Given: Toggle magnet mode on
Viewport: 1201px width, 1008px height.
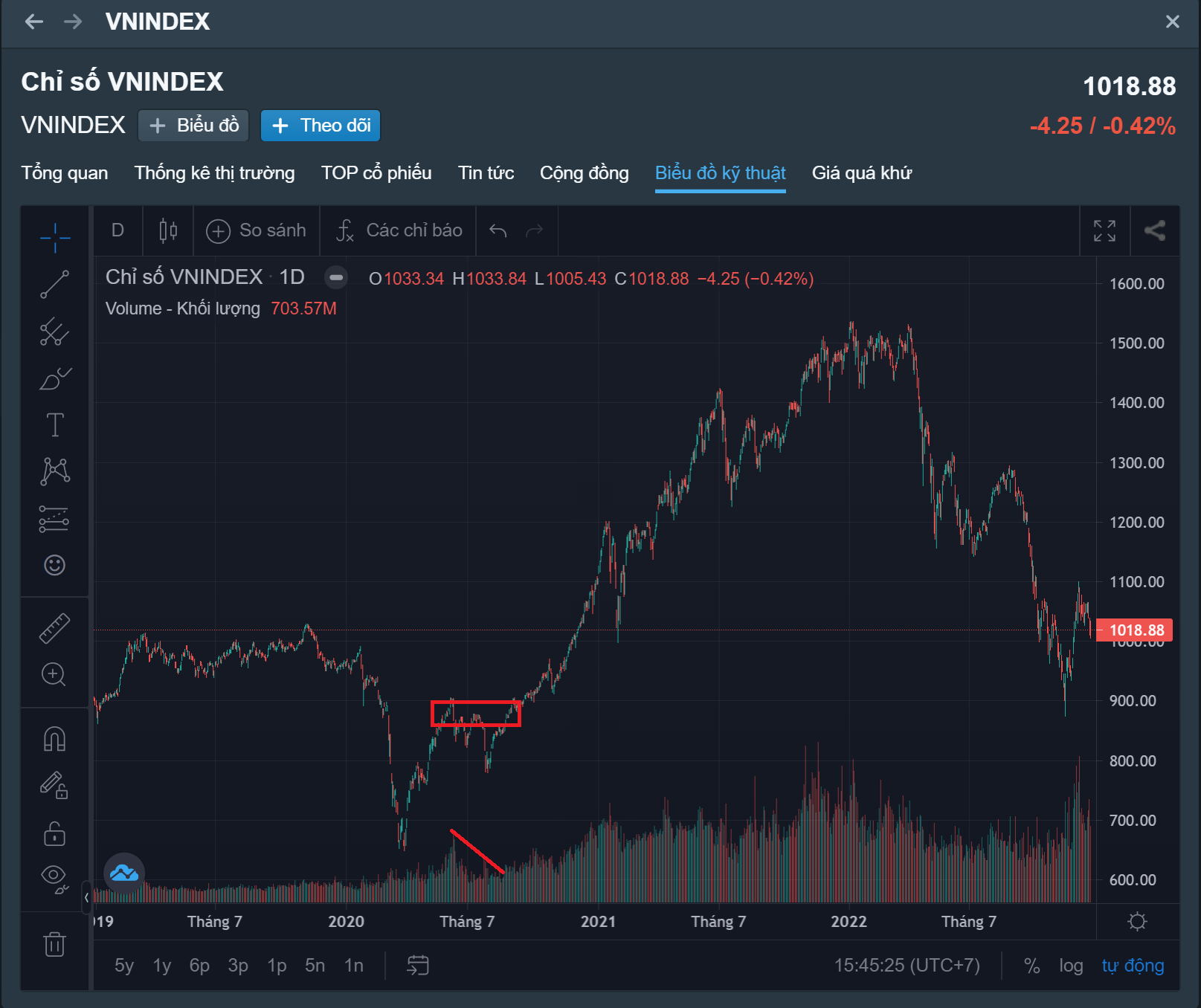Looking at the screenshot, I should tap(55, 739).
